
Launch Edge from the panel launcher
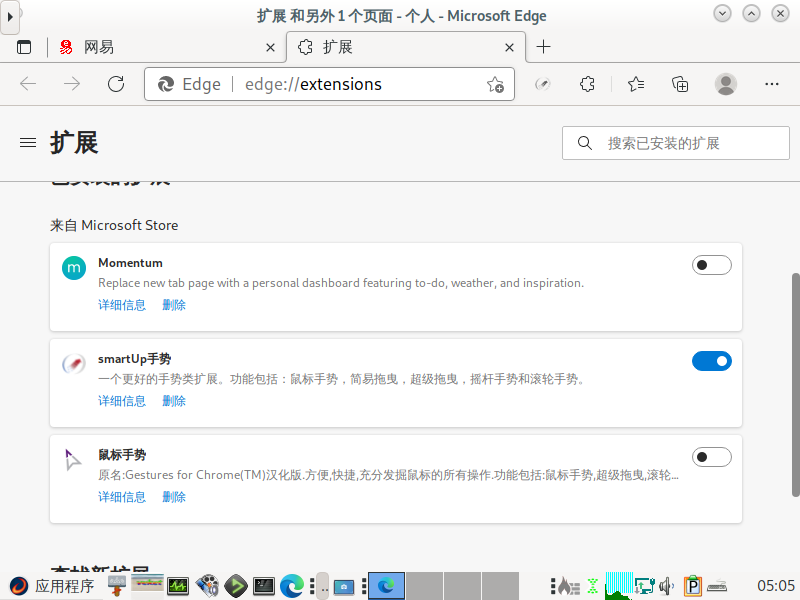[292, 586]
